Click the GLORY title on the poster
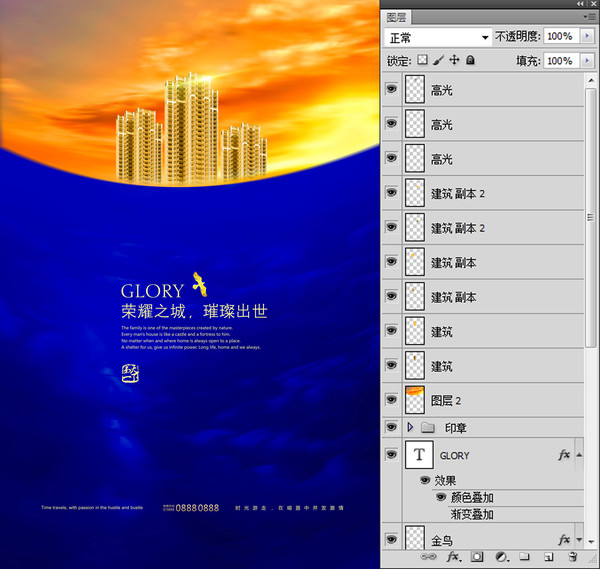The width and height of the screenshot is (600, 569). pos(152,291)
